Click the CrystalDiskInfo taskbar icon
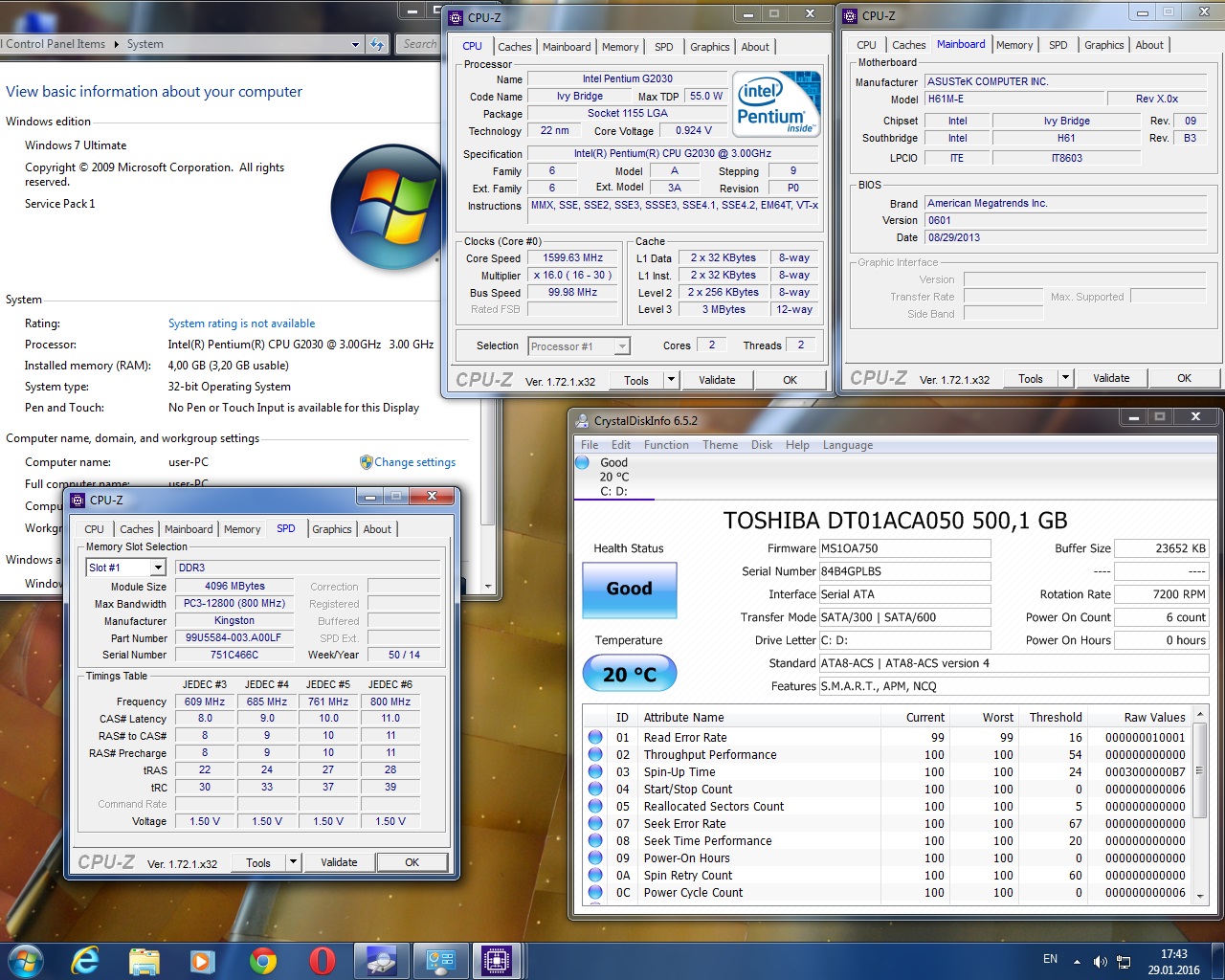Viewport: 1225px width, 980px height. coord(381,960)
